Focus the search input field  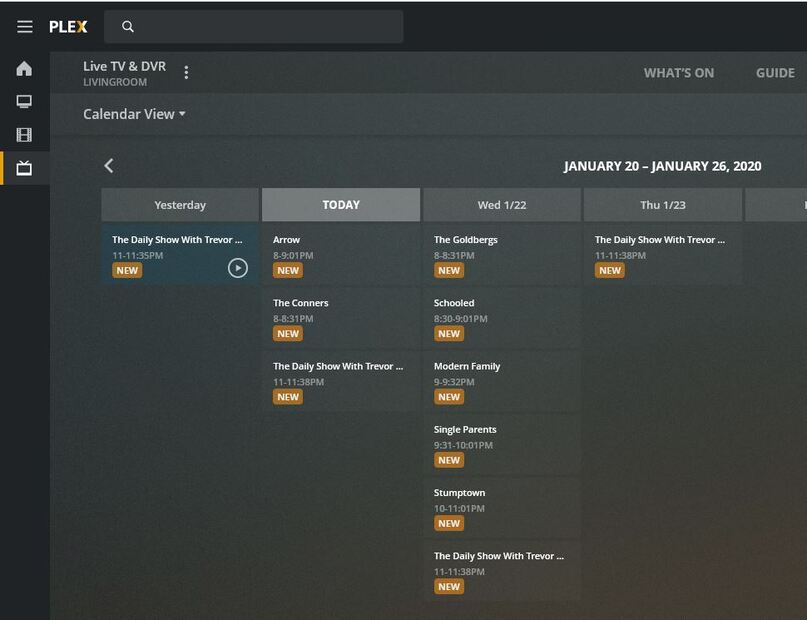click(x=254, y=27)
